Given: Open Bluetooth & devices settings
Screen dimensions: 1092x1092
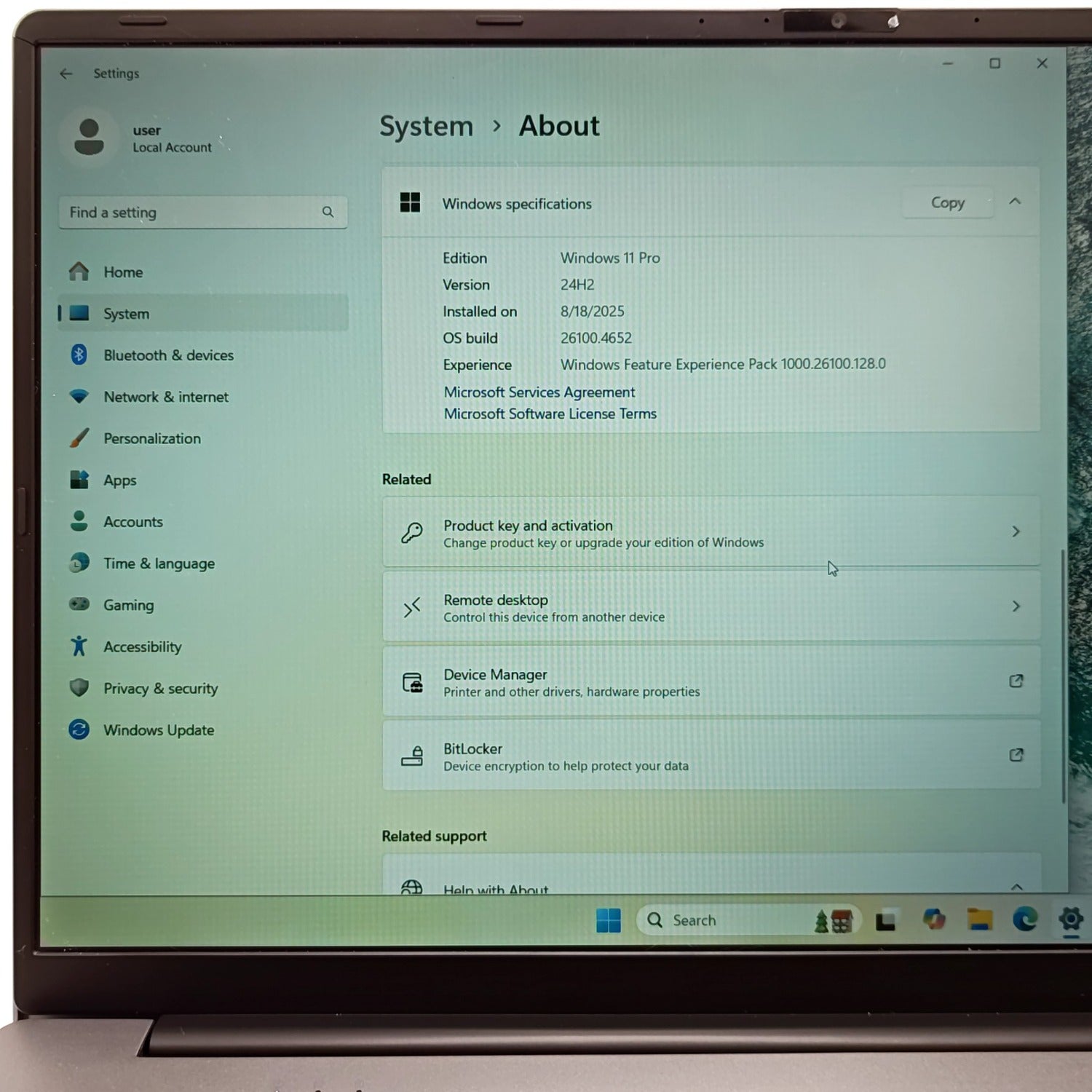Looking at the screenshot, I should coord(168,355).
